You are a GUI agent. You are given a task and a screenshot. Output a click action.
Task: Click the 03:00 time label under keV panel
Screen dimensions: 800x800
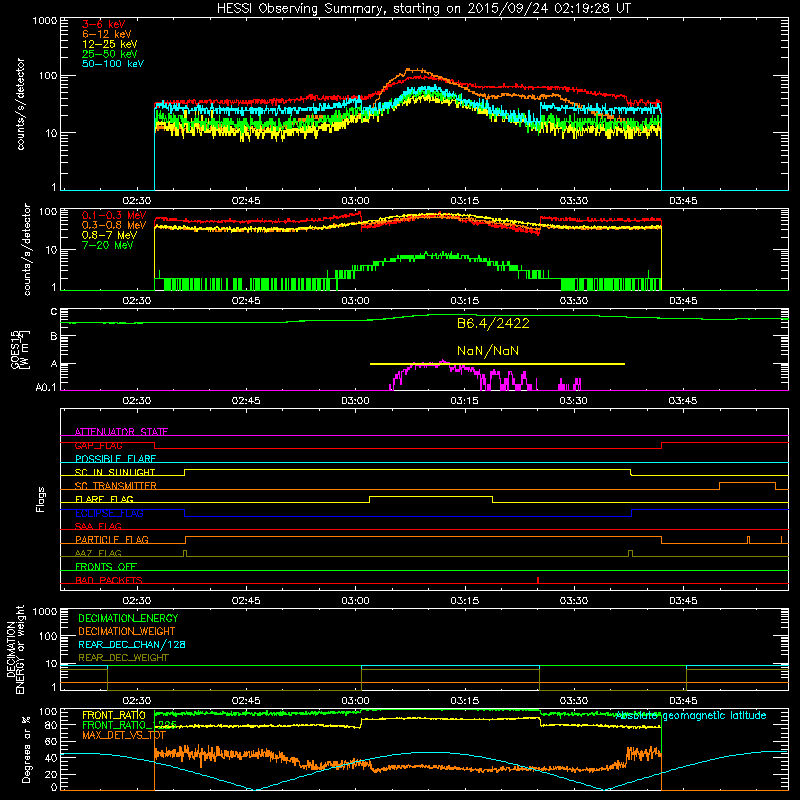click(355, 201)
